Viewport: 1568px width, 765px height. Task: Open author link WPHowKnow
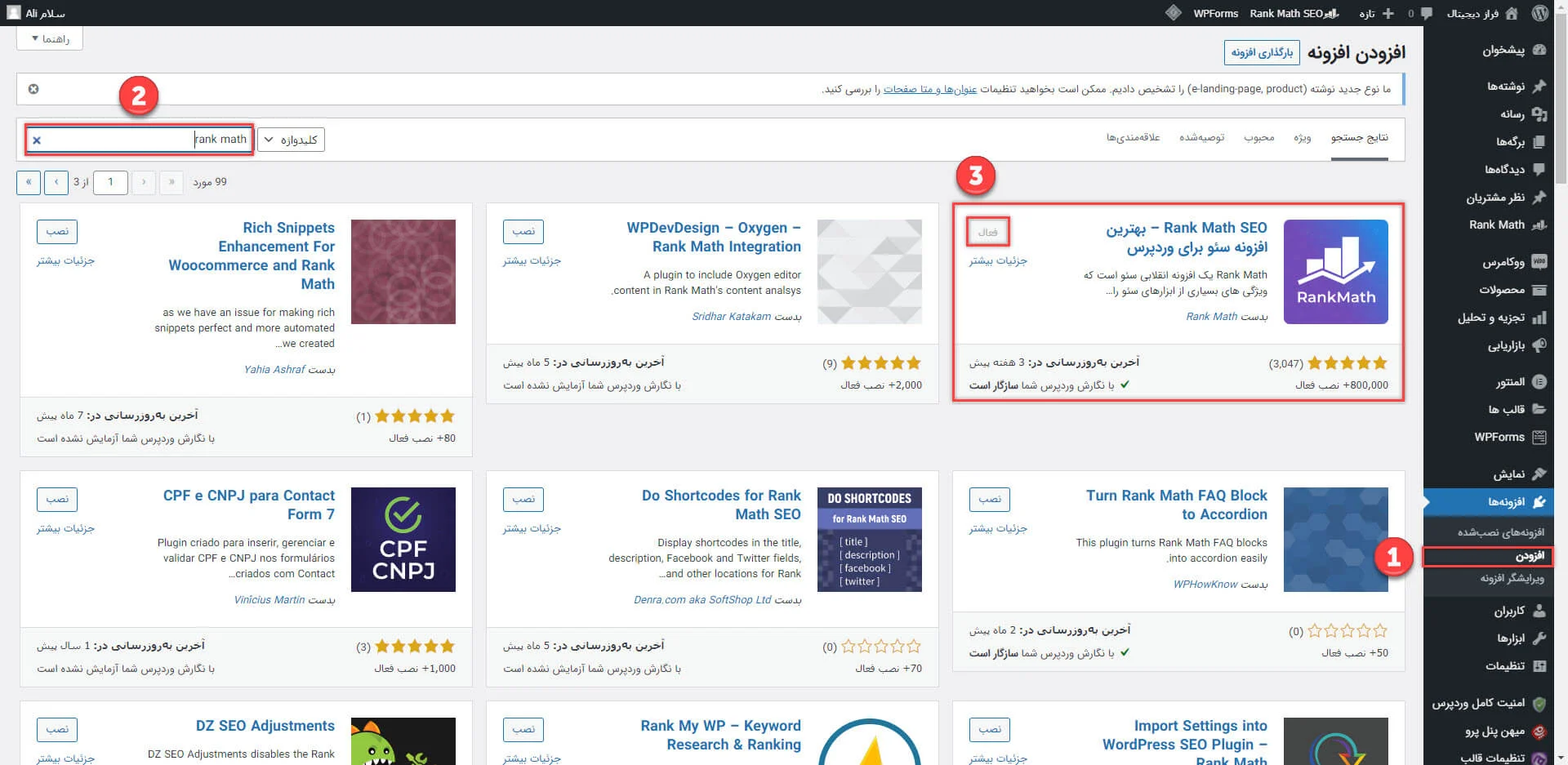point(1205,585)
